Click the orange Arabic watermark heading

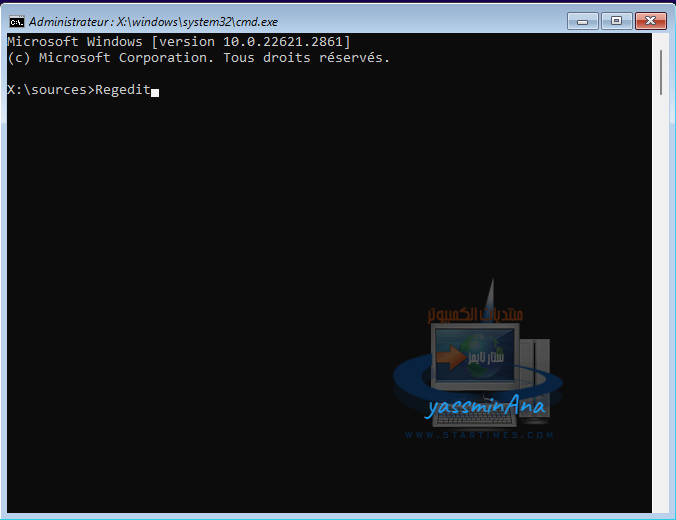475,315
